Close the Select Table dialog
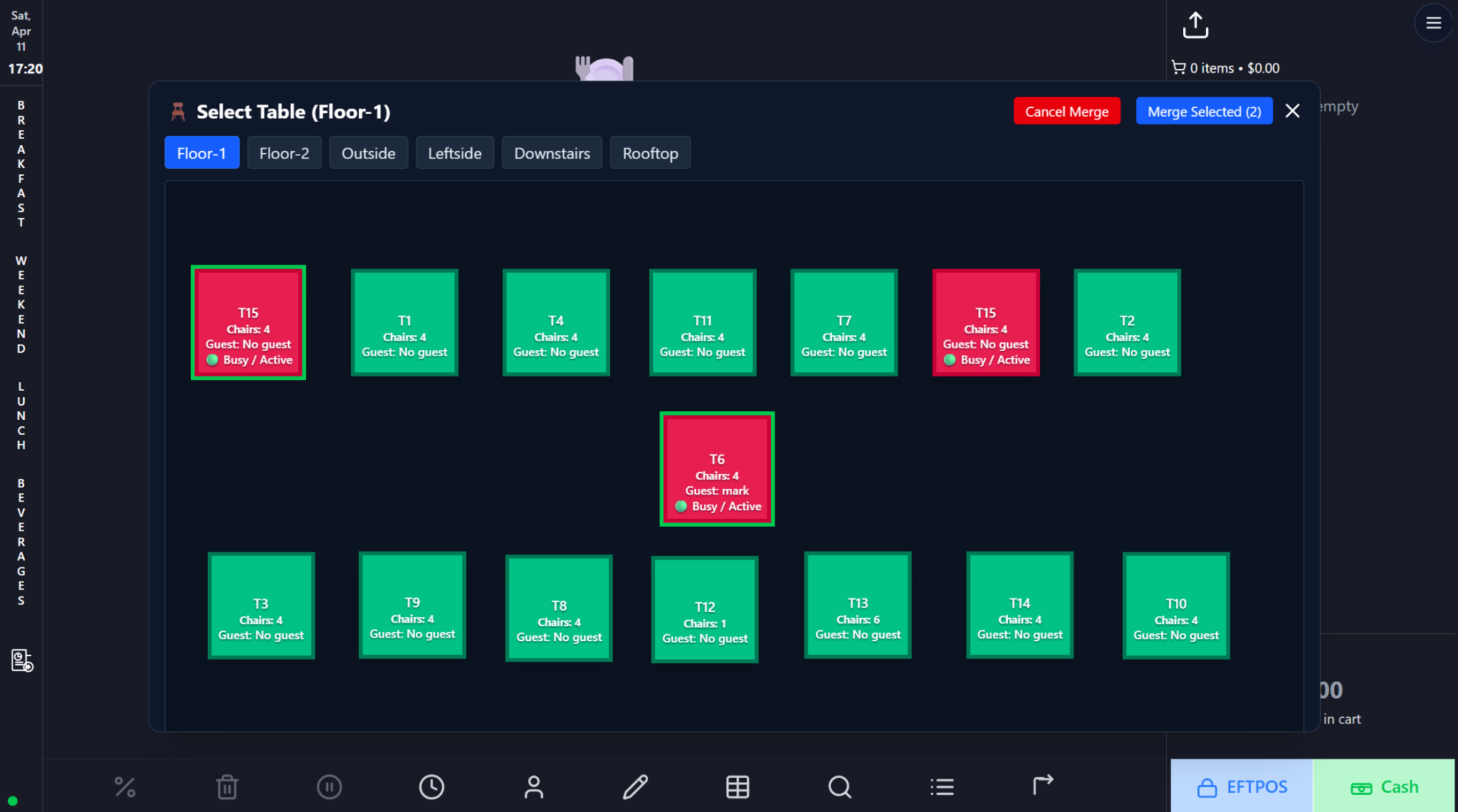 (1293, 111)
